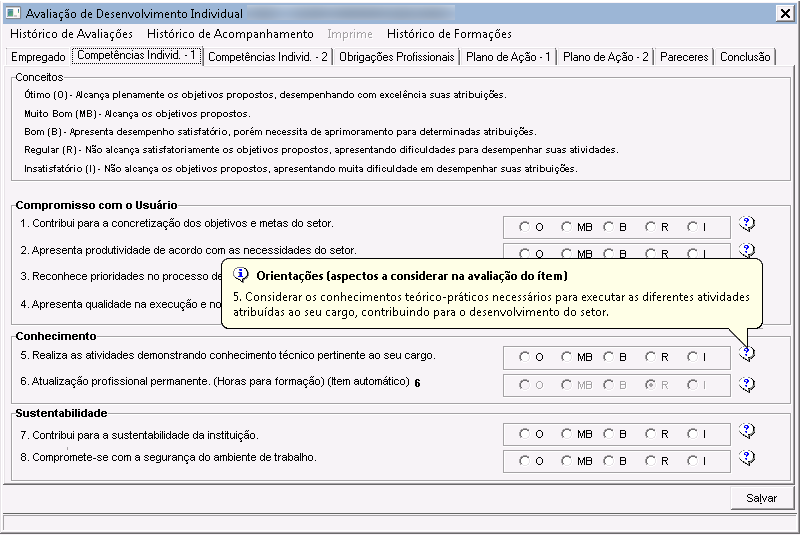Go to Obrigações Profissionais tab
The width and height of the screenshot is (800, 536).
pos(396,57)
